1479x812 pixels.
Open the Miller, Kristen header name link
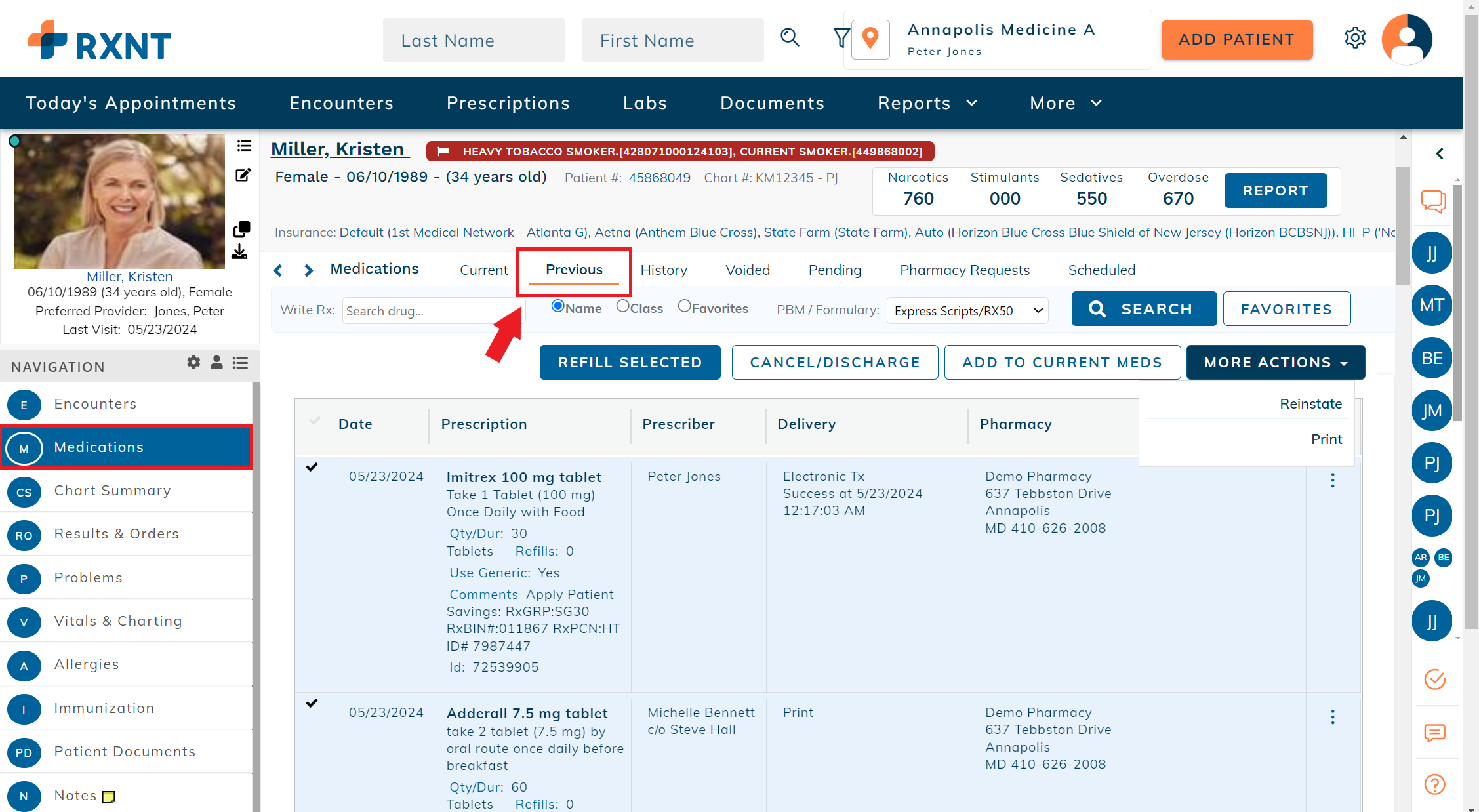coord(340,149)
